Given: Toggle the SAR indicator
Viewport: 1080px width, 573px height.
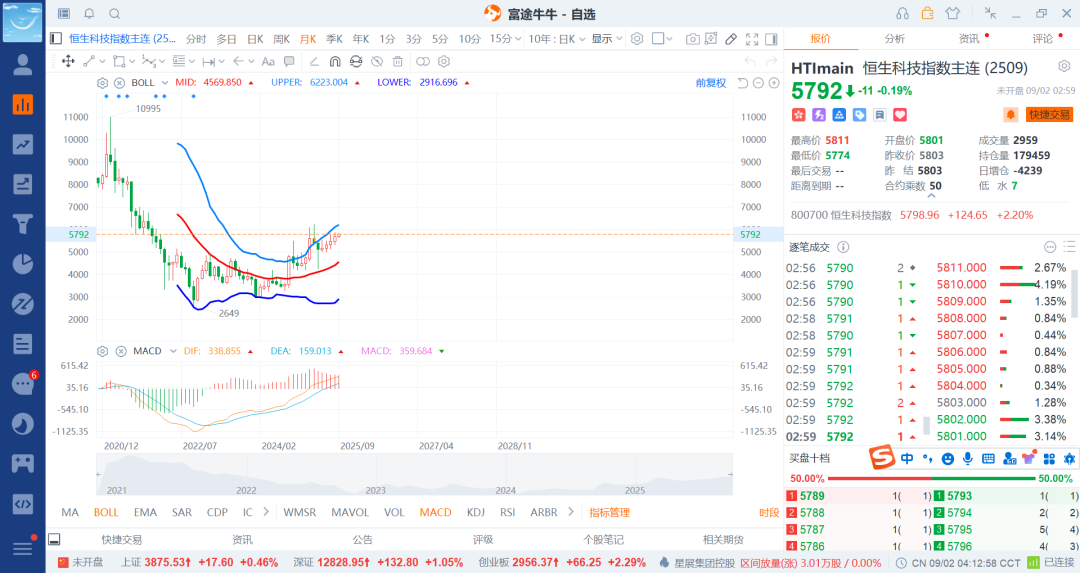Looking at the screenshot, I should [182, 512].
